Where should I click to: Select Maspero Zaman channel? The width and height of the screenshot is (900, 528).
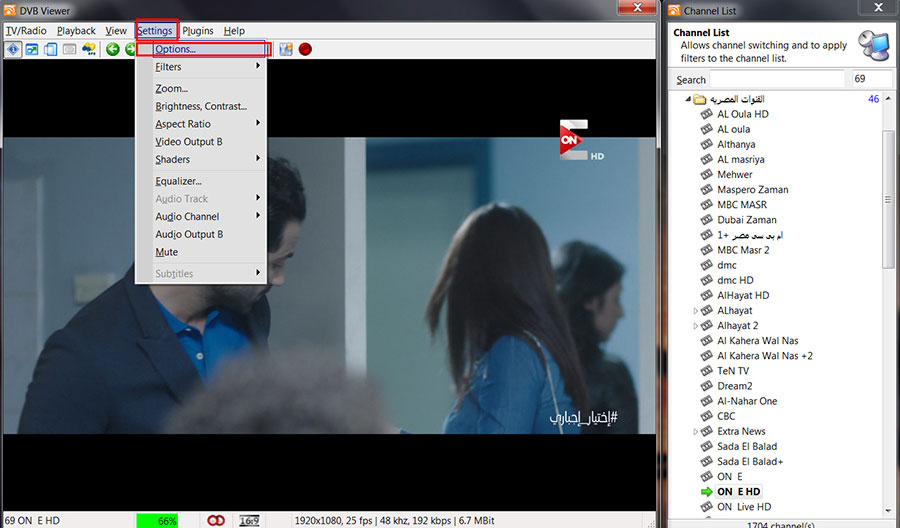752,189
